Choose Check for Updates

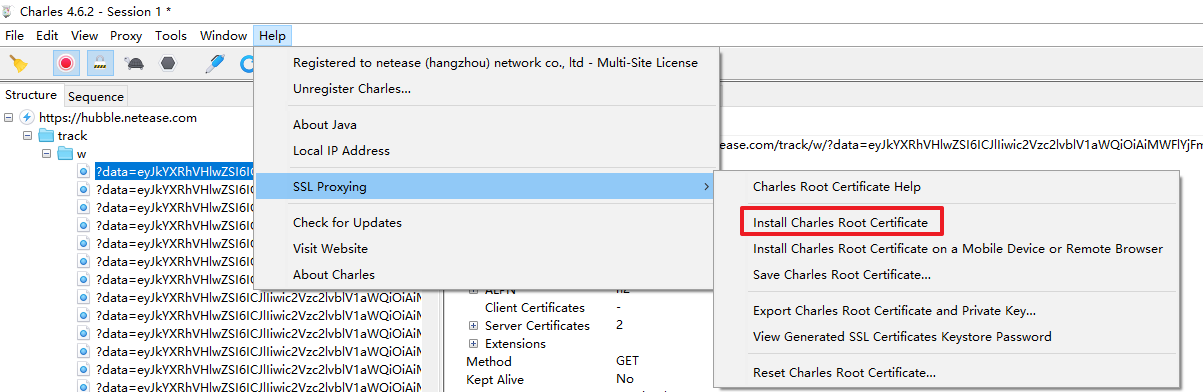(x=486, y=222)
